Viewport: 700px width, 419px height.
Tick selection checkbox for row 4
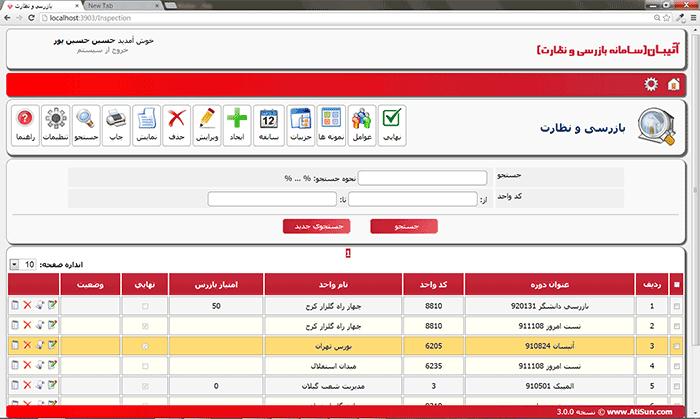coord(677,366)
